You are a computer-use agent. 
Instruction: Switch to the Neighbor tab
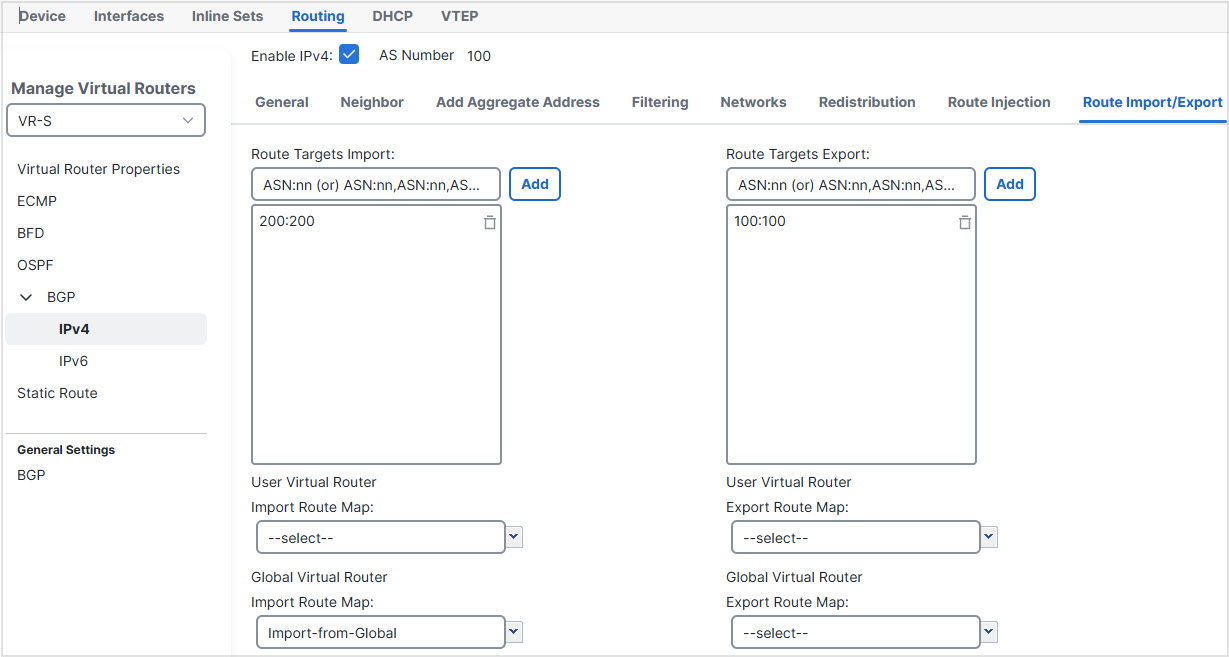(372, 102)
